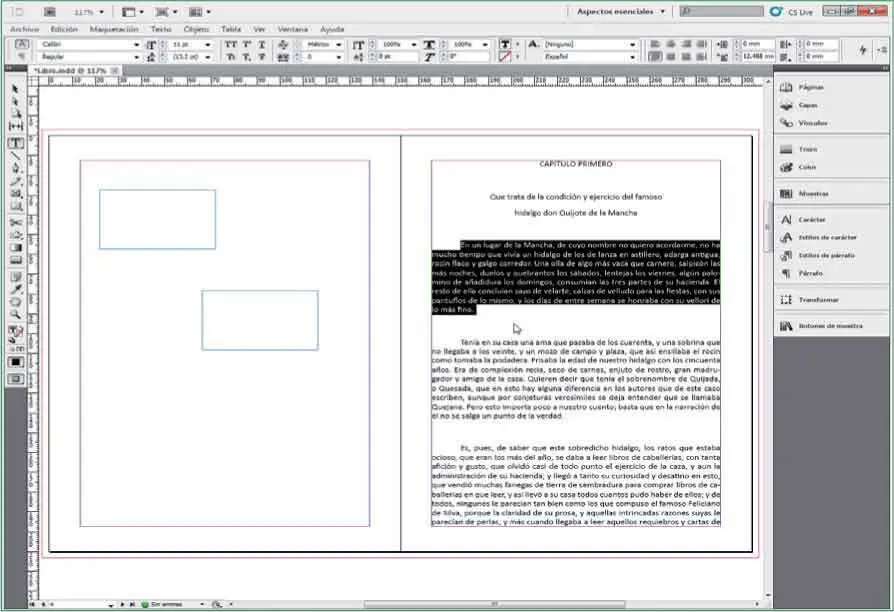
Task: Open the Calibri font family dropdown
Action: [x=136, y=44]
